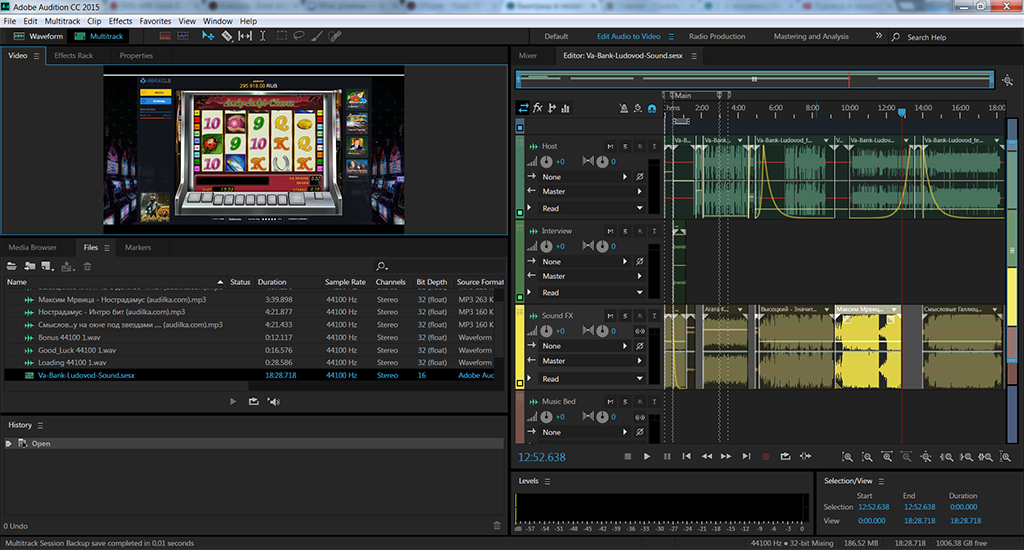Viewport: 1024px width, 550px height.
Task: Adjust the Host track pan knob
Action: tap(601, 161)
